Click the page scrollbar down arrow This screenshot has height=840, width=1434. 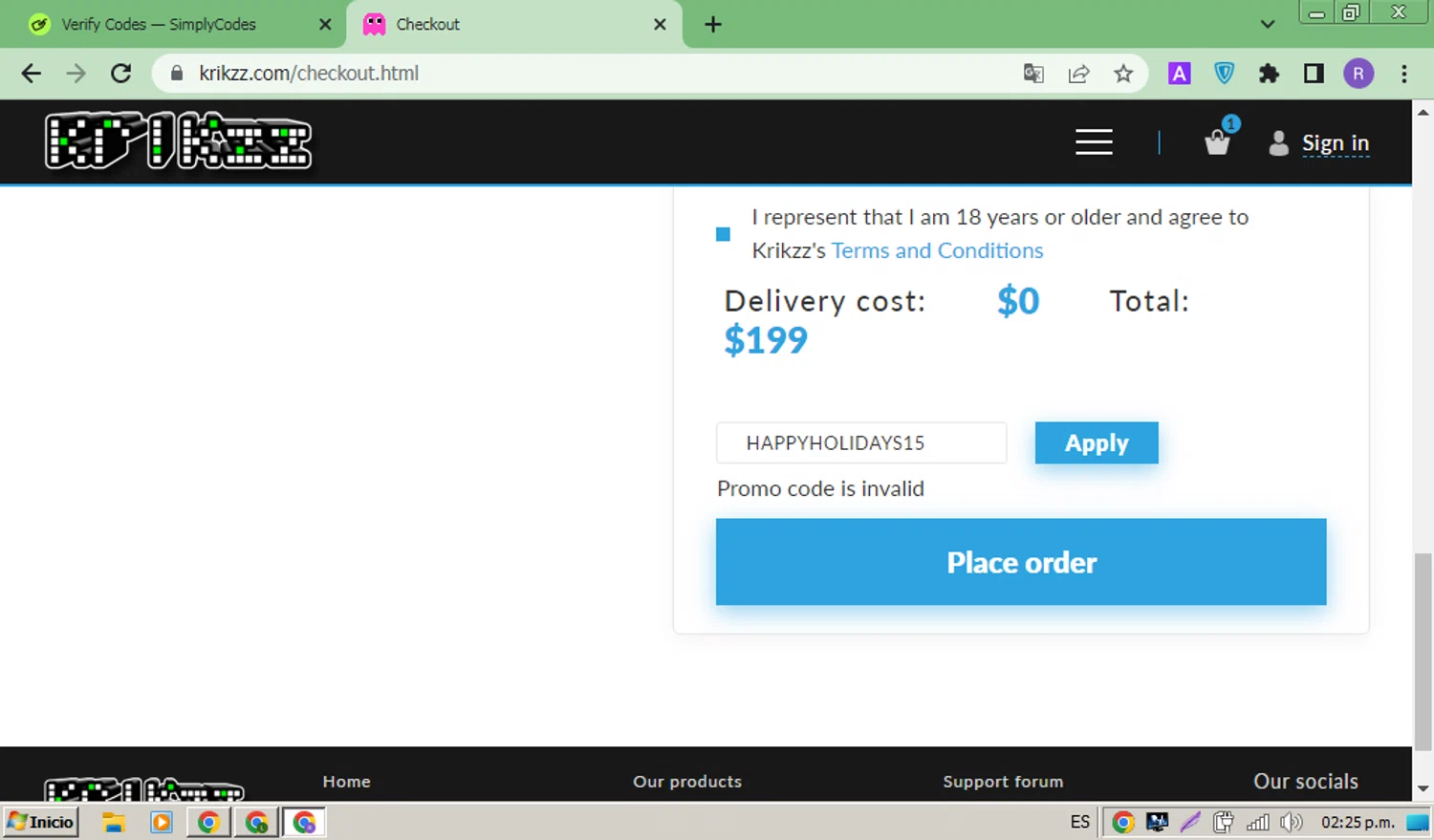click(x=1423, y=789)
